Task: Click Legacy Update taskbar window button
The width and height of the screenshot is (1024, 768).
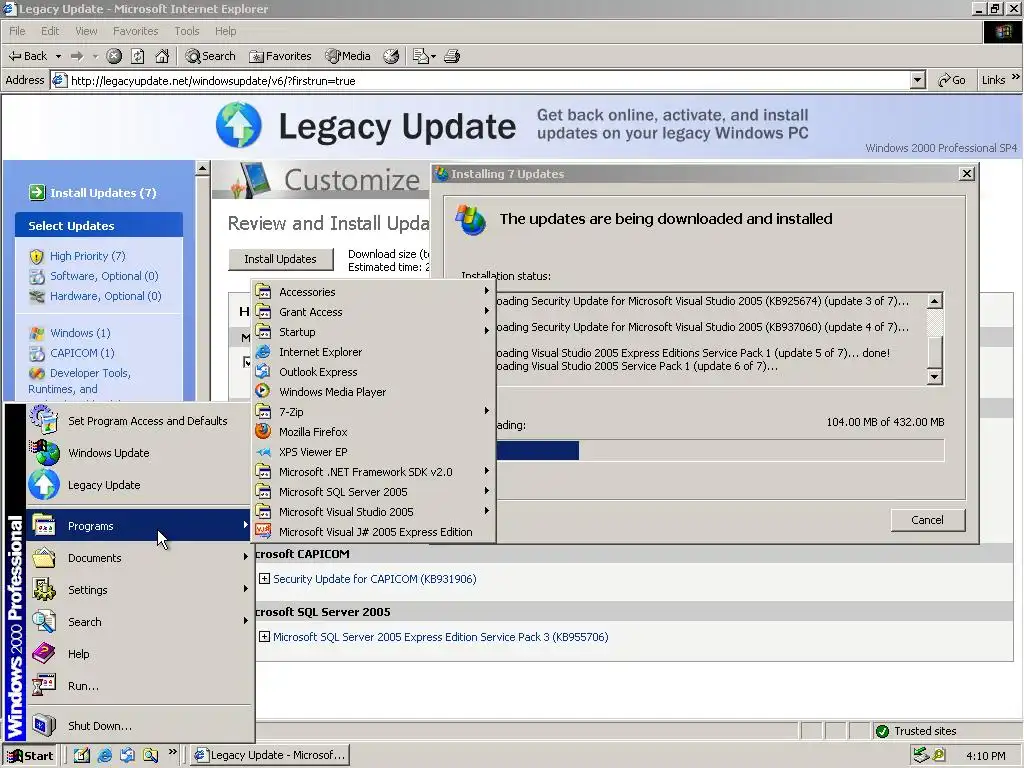Action: point(270,755)
